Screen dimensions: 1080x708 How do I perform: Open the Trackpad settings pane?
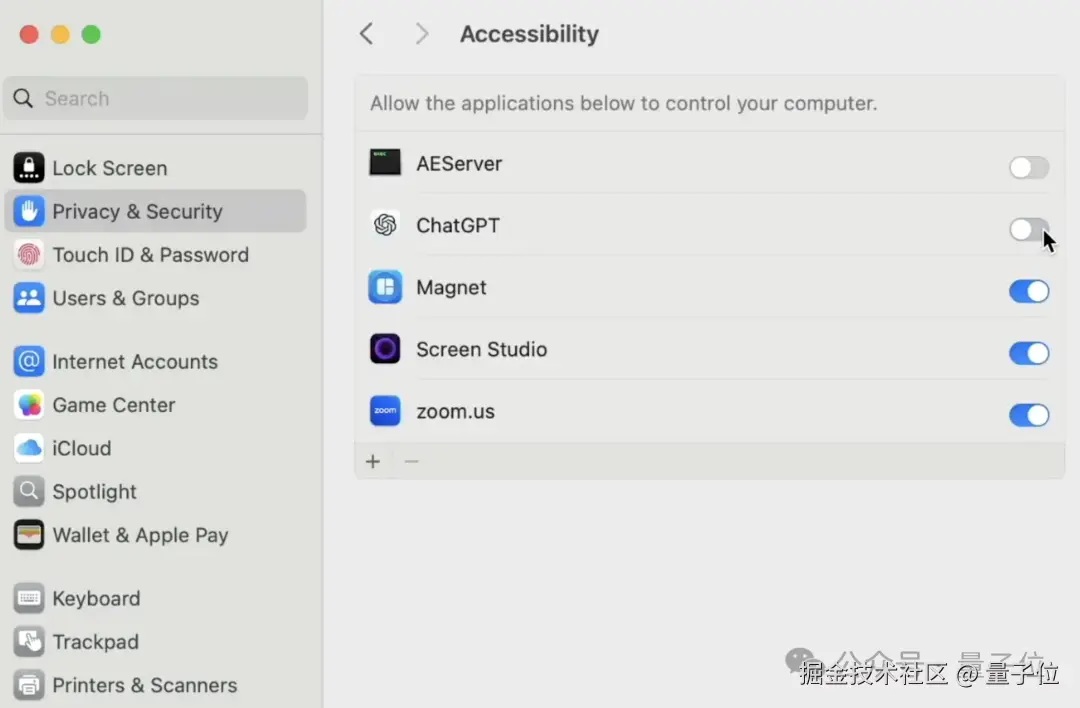coord(95,642)
